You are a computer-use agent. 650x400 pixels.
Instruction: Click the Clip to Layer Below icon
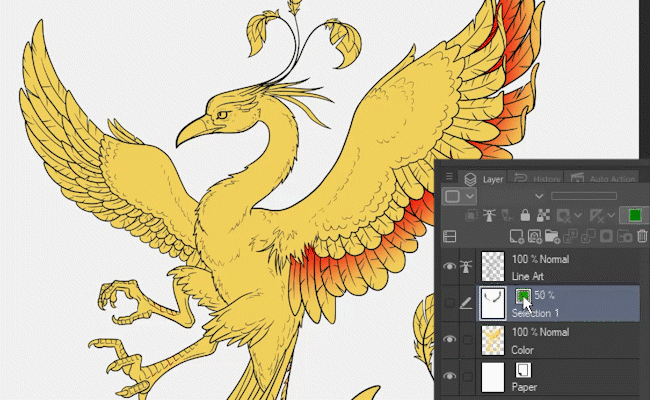click(471, 215)
